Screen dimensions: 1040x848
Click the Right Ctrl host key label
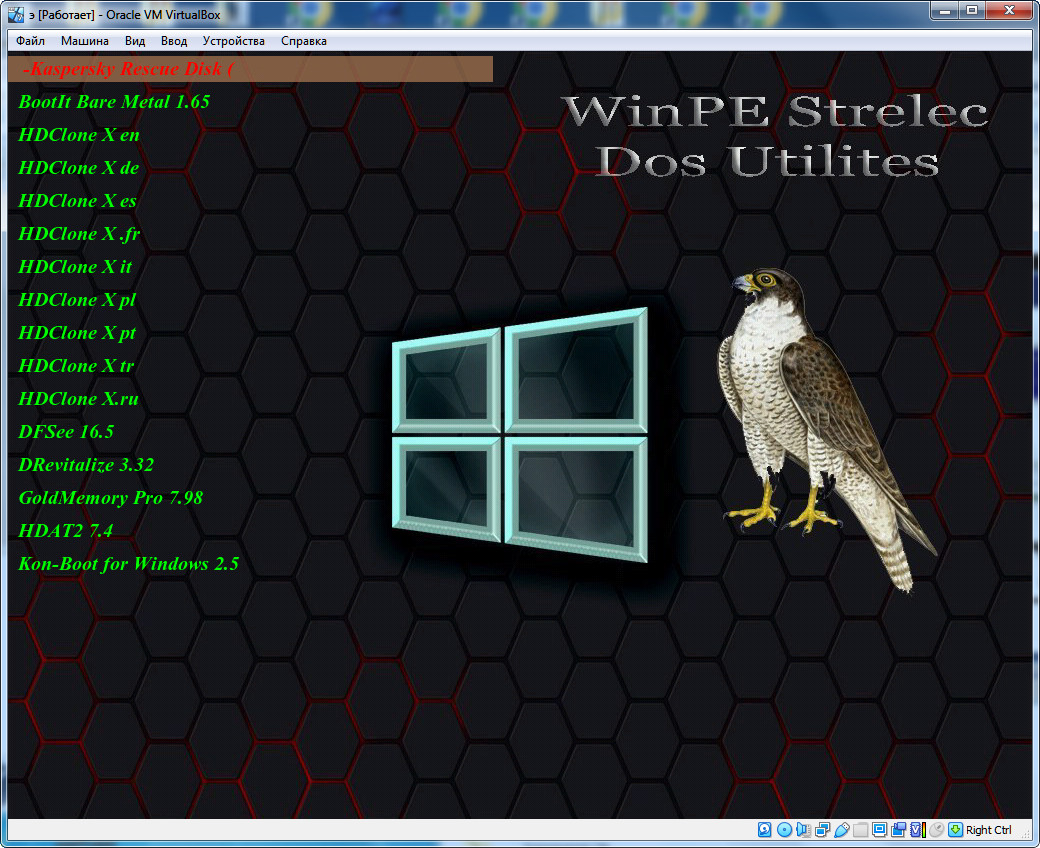[988, 830]
